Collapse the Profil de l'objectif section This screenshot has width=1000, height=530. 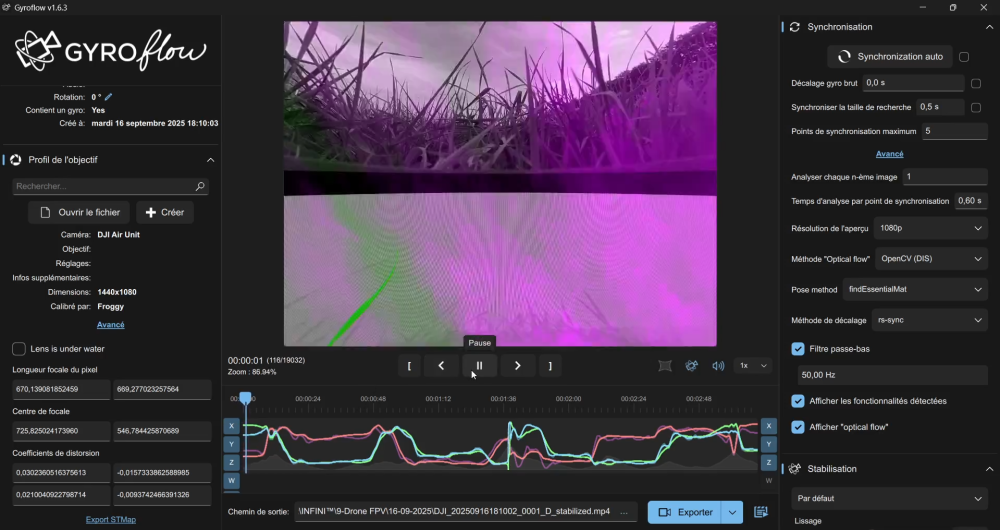coord(210,160)
